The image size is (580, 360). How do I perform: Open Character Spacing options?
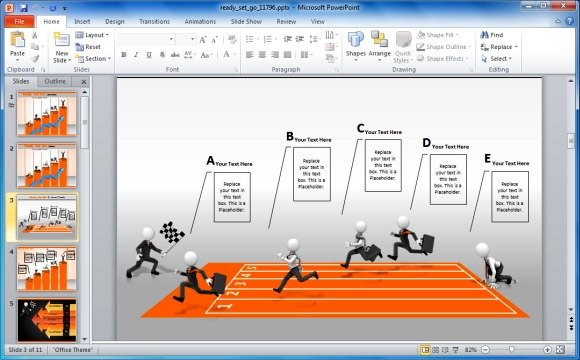pos(189,55)
